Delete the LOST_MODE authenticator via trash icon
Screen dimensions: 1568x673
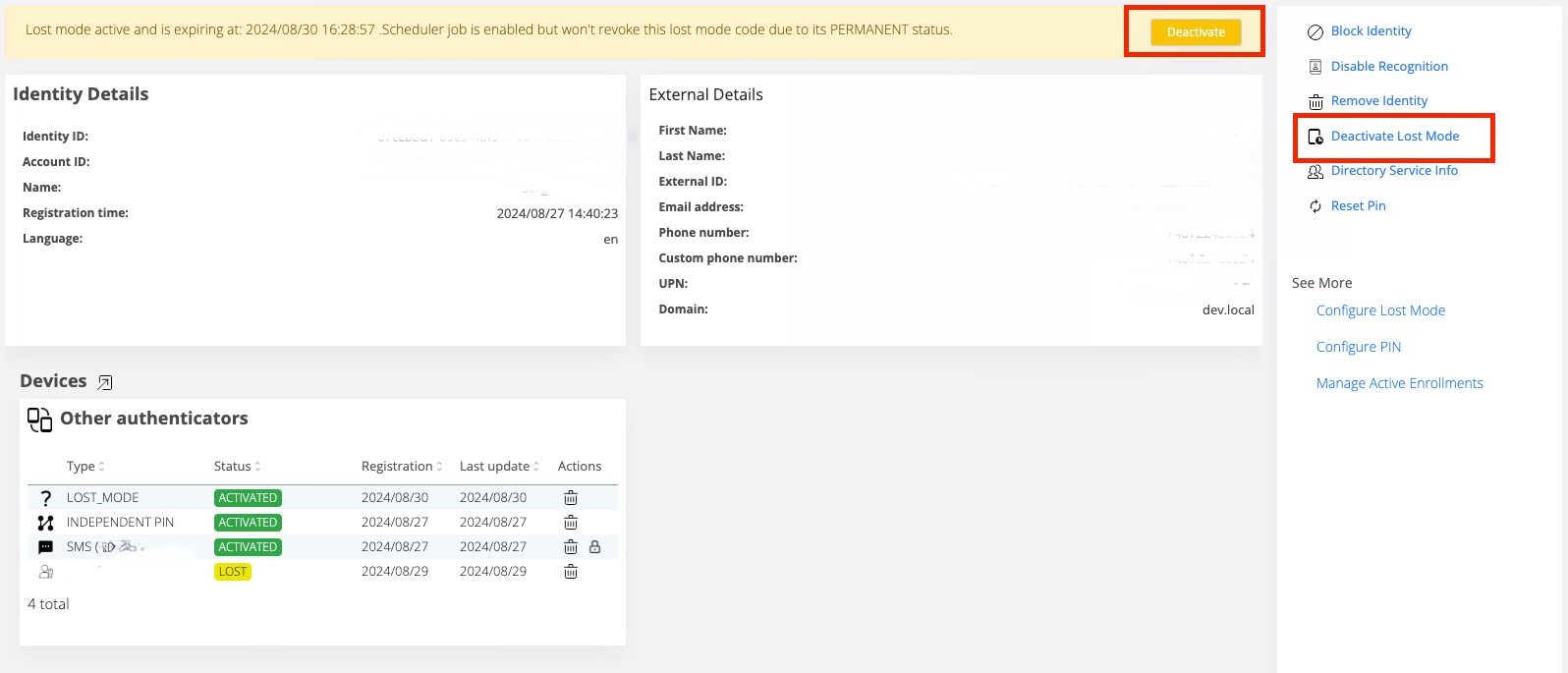[x=571, y=498]
